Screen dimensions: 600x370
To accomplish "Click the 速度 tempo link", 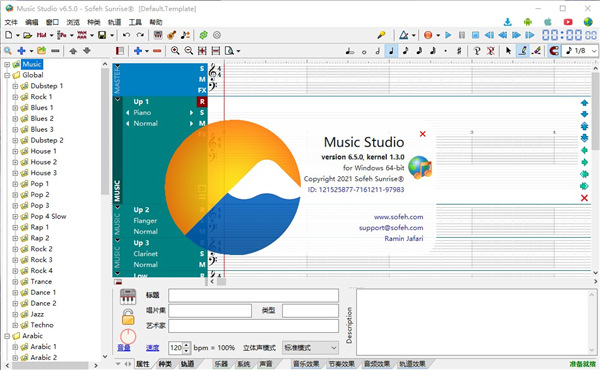I will point(152,348).
